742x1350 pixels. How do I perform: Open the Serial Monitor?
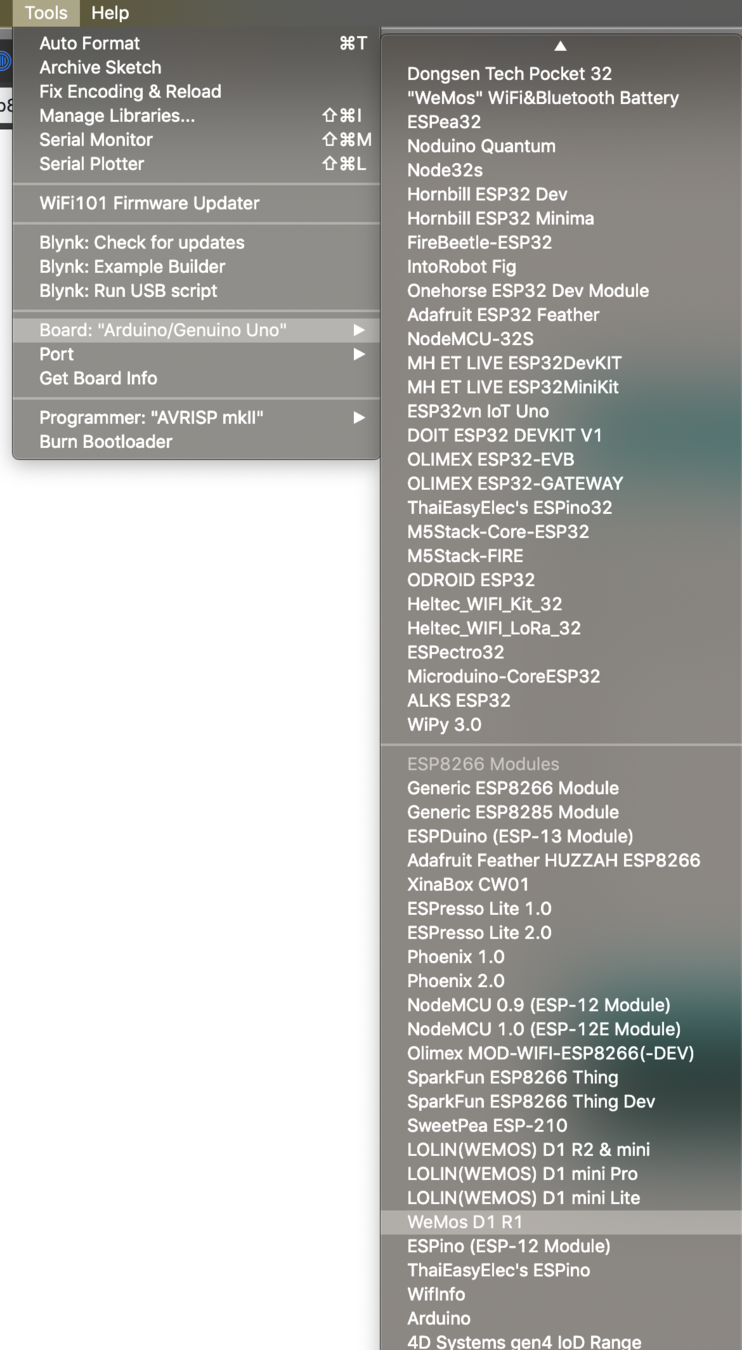196,139
